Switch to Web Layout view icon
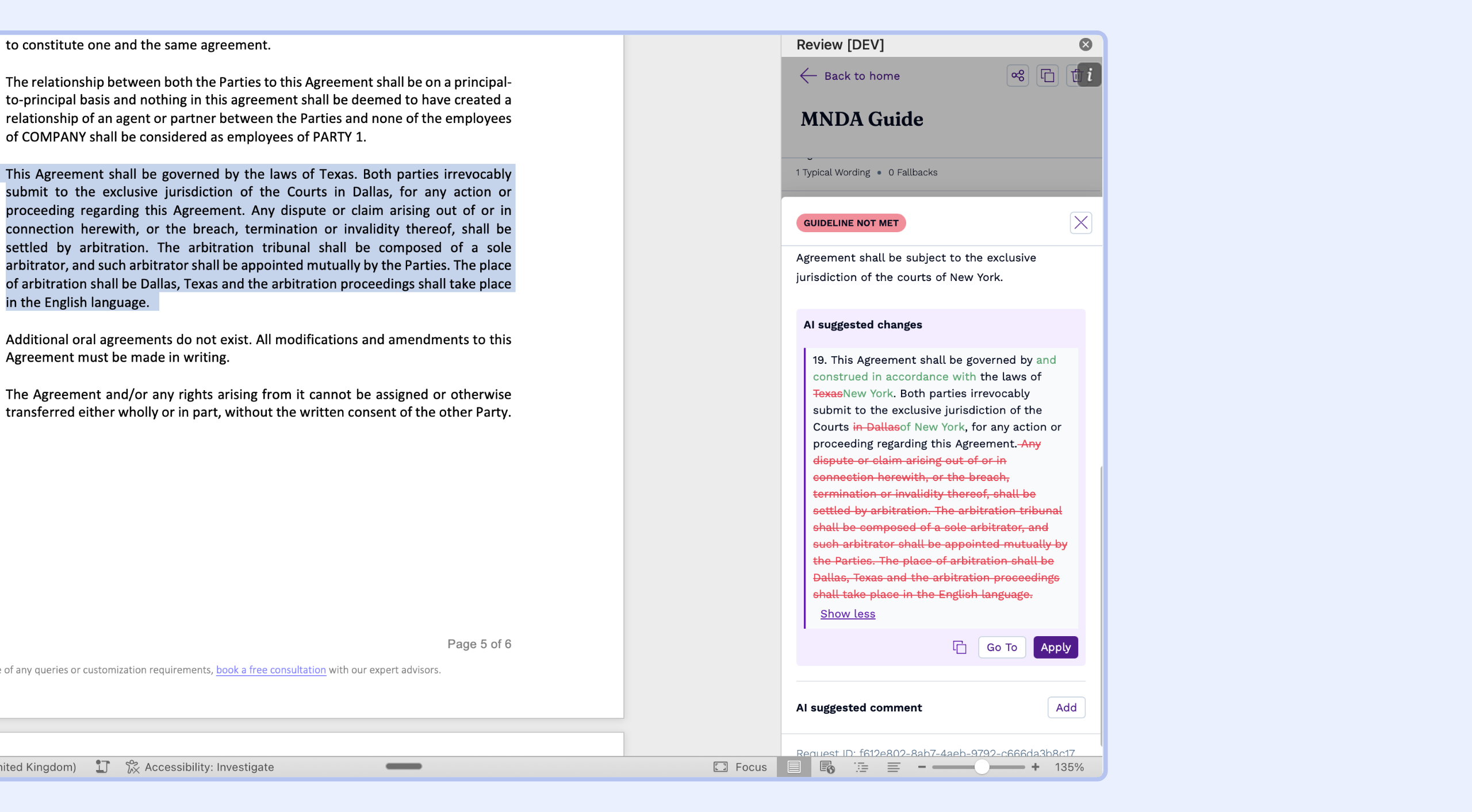1472x812 pixels. (x=827, y=767)
